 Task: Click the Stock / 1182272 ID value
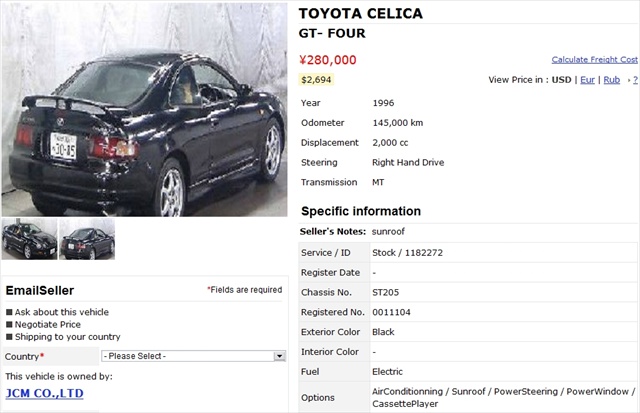point(407,252)
